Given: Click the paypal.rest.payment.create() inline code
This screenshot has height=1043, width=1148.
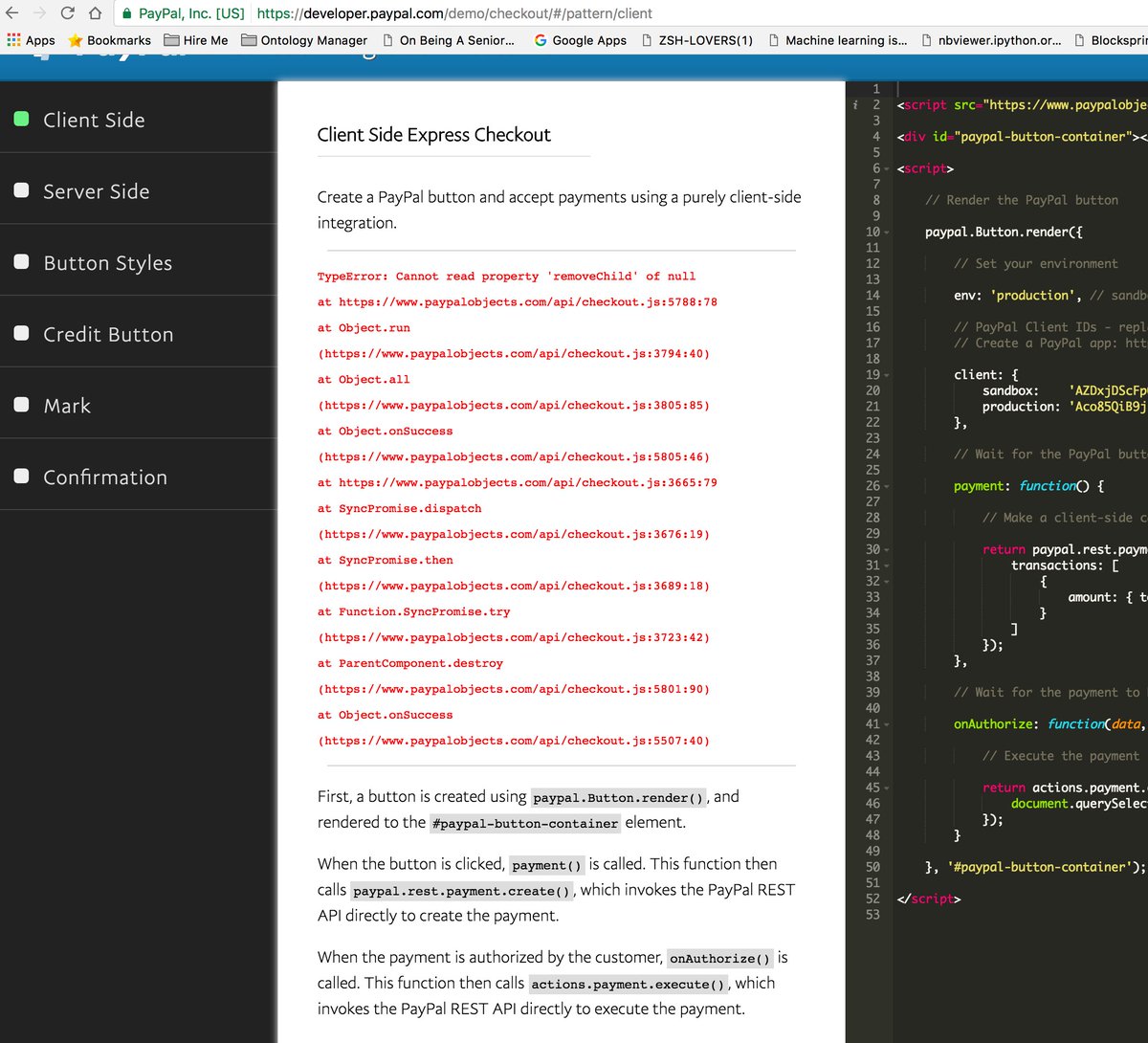Looking at the screenshot, I should [462, 891].
